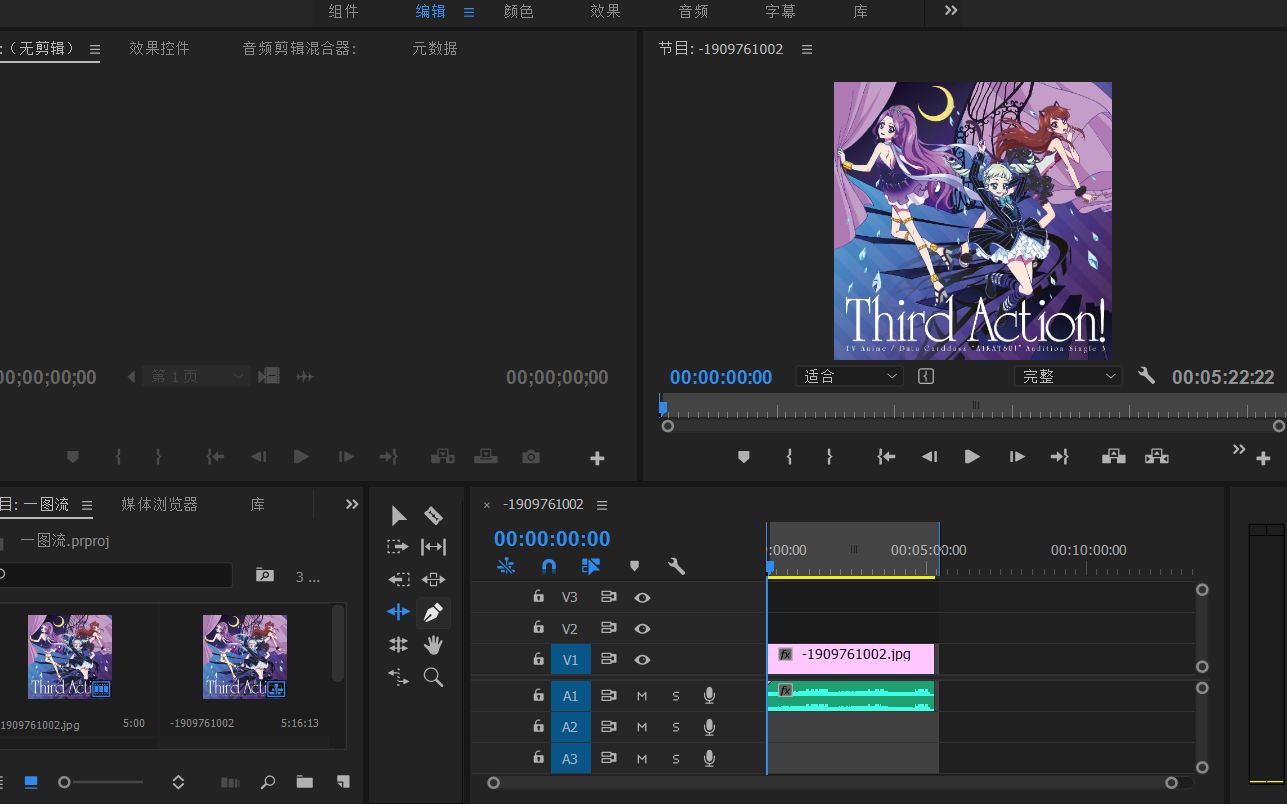1287x804 pixels.
Task: Click the Program monitor playhead marker
Action: [x=662, y=407]
